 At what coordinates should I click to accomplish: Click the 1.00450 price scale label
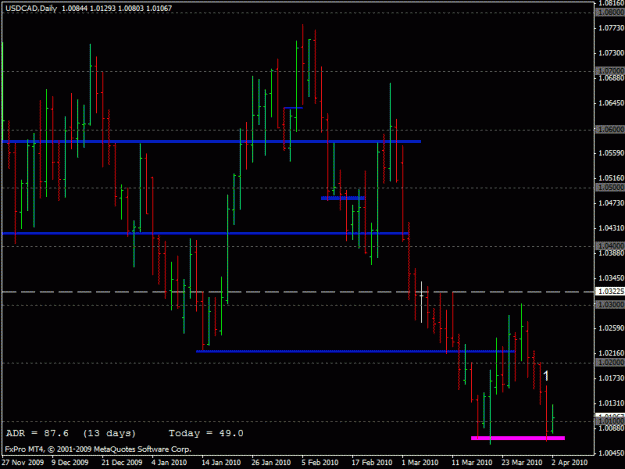(611, 453)
